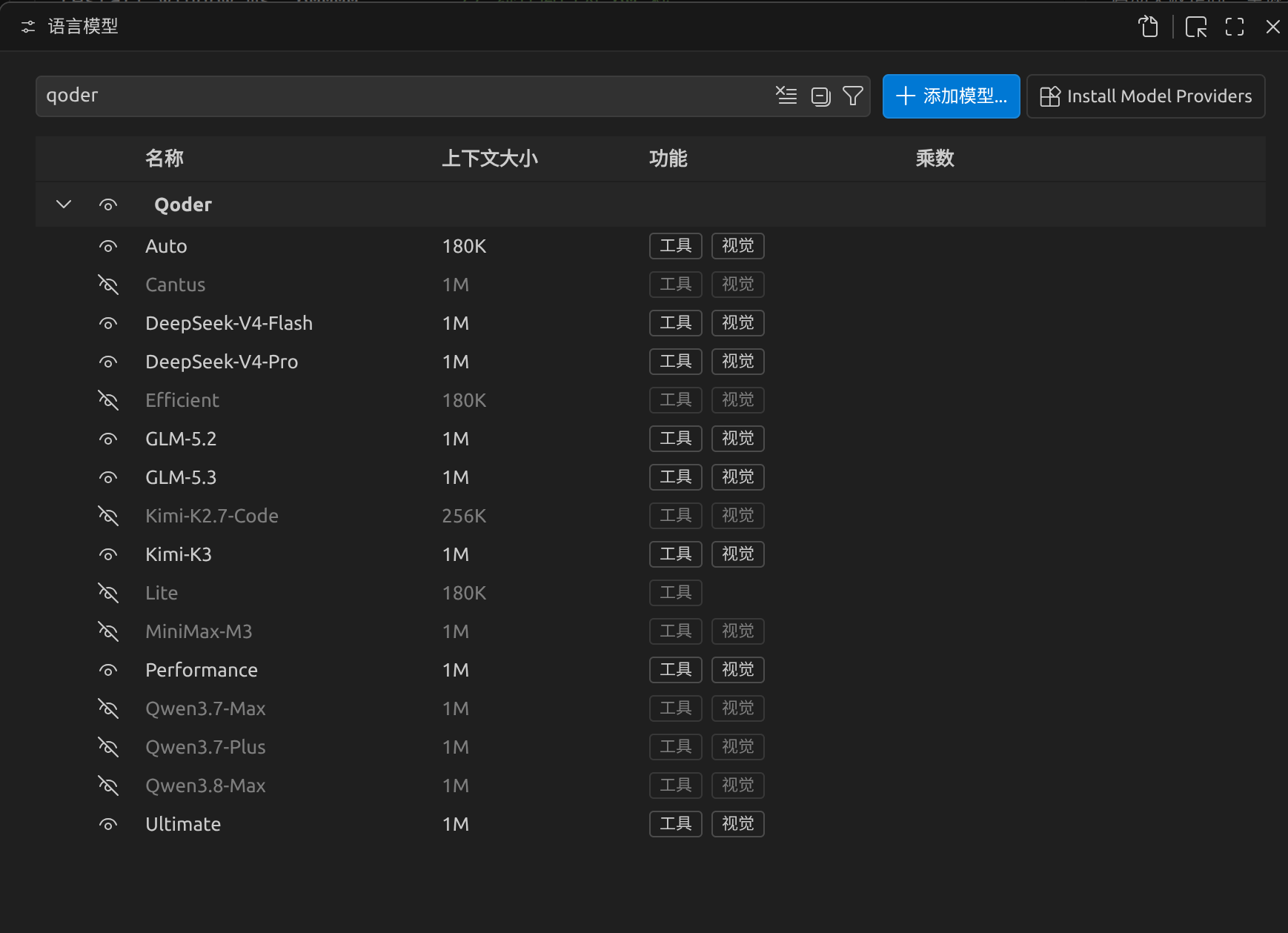The width and height of the screenshot is (1288, 933).
Task: Show the MiniMax-M3 model
Action: [108, 632]
